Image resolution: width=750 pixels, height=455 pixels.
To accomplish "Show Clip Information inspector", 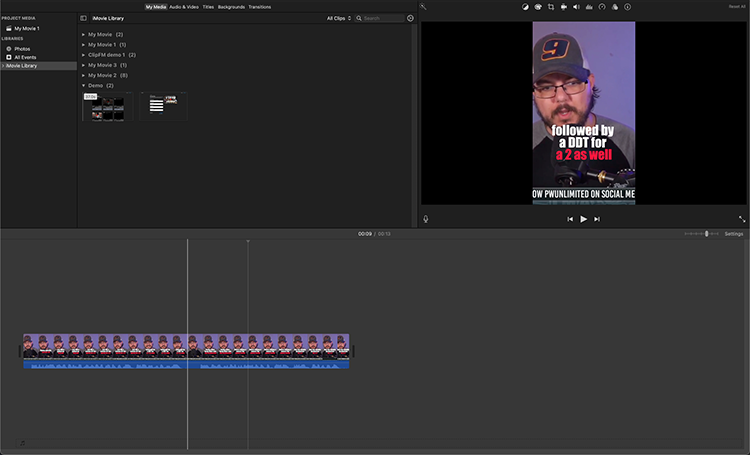I will tap(627, 7).
